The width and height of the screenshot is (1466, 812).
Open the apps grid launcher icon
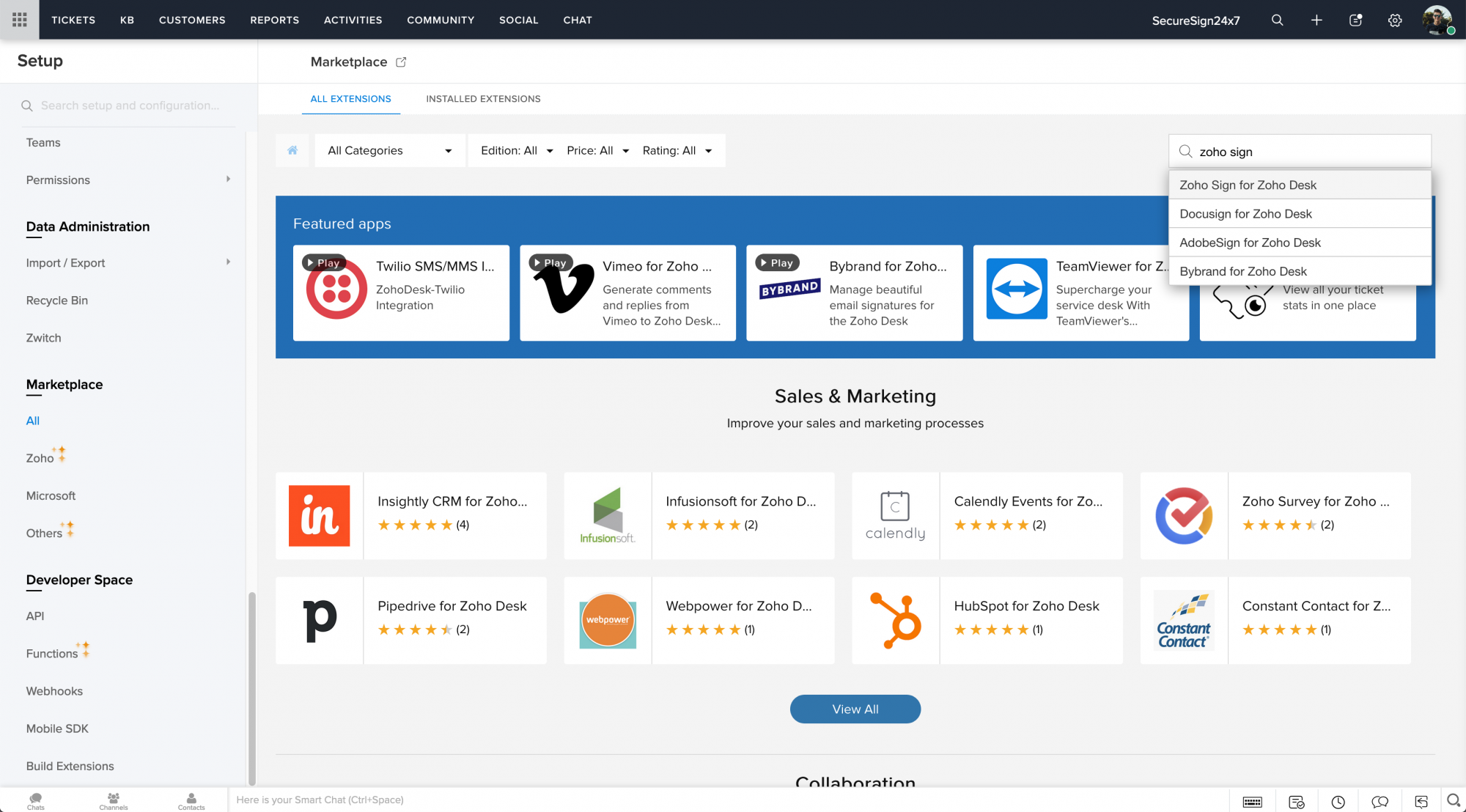[20, 20]
